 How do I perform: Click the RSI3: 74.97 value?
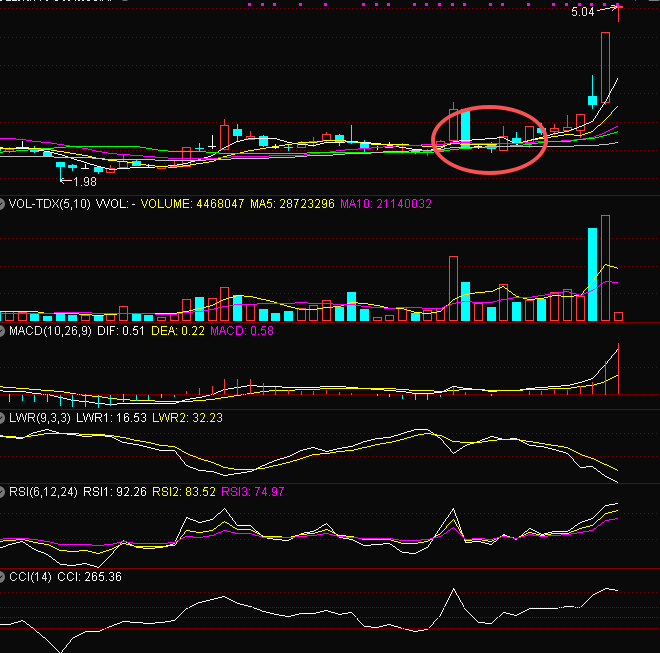pos(253,492)
